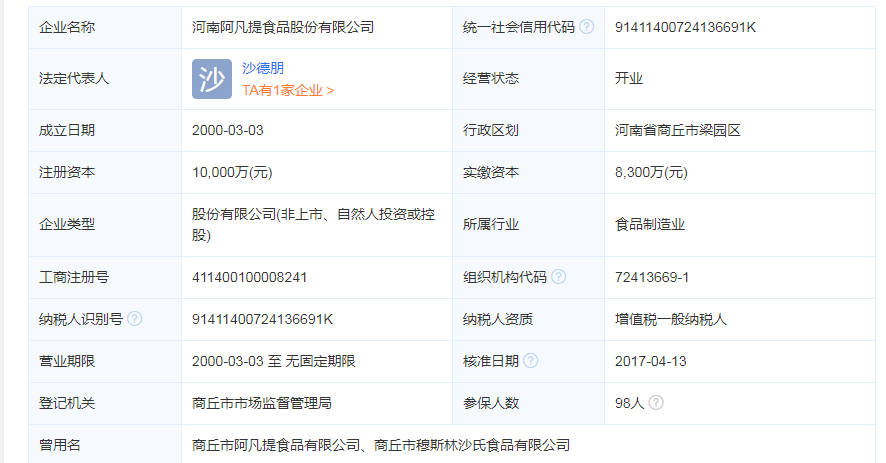Select the taxpayer qualification 增值税一般纳税人
The image size is (886, 463).
[x=671, y=319]
